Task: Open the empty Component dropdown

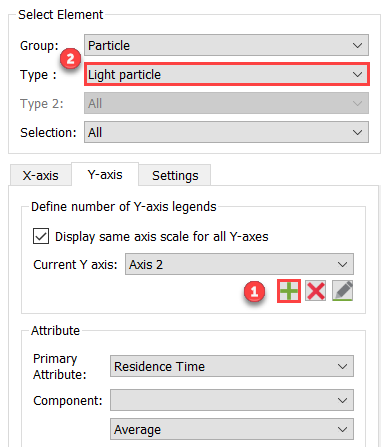Action: tap(232, 400)
